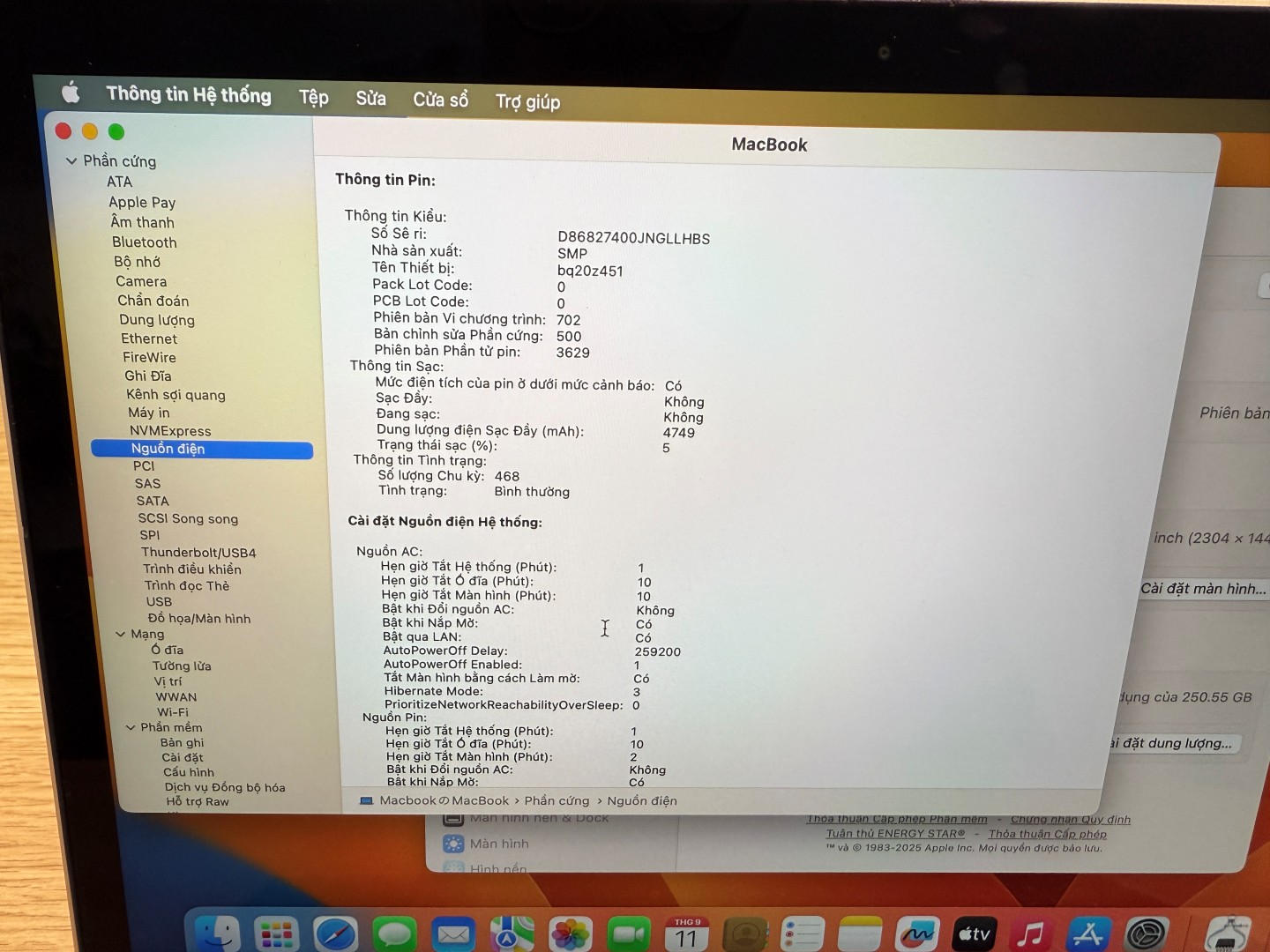Select Máy in in sidebar
This screenshot has width=1270, height=952.
(x=149, y=413)
